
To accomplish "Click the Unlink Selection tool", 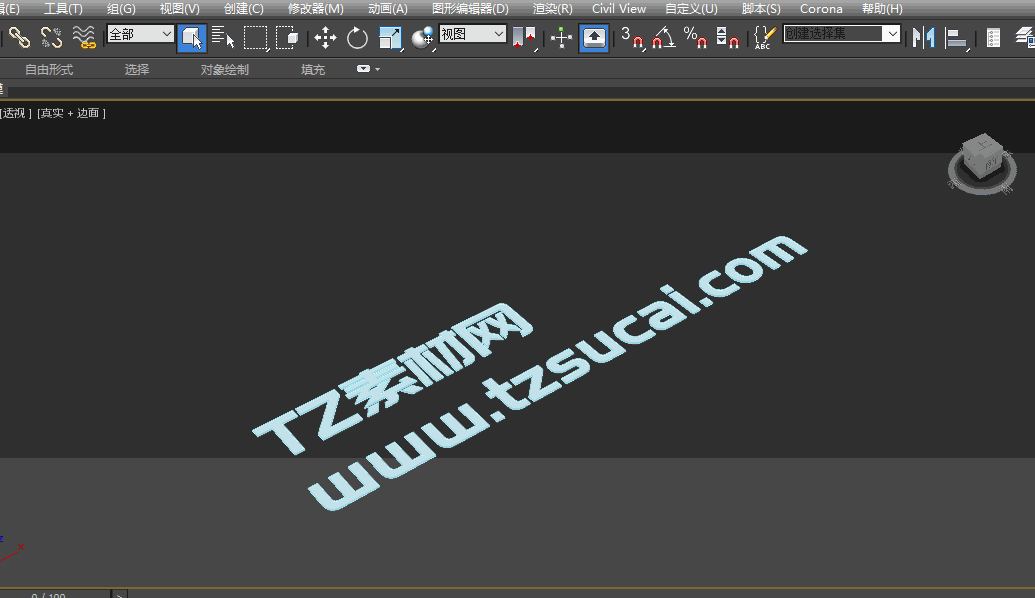I will pos(51,38).
